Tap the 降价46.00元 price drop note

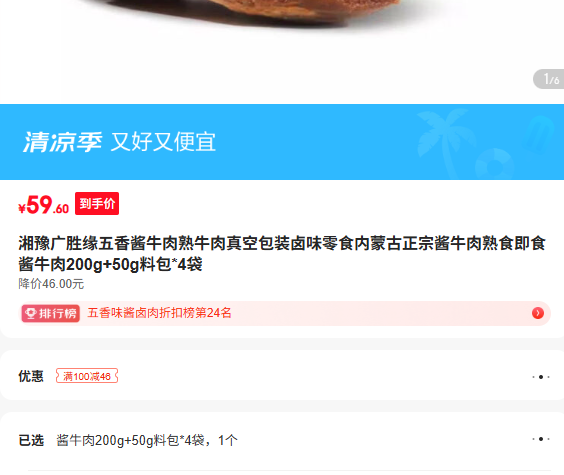(x=51, y=284)
